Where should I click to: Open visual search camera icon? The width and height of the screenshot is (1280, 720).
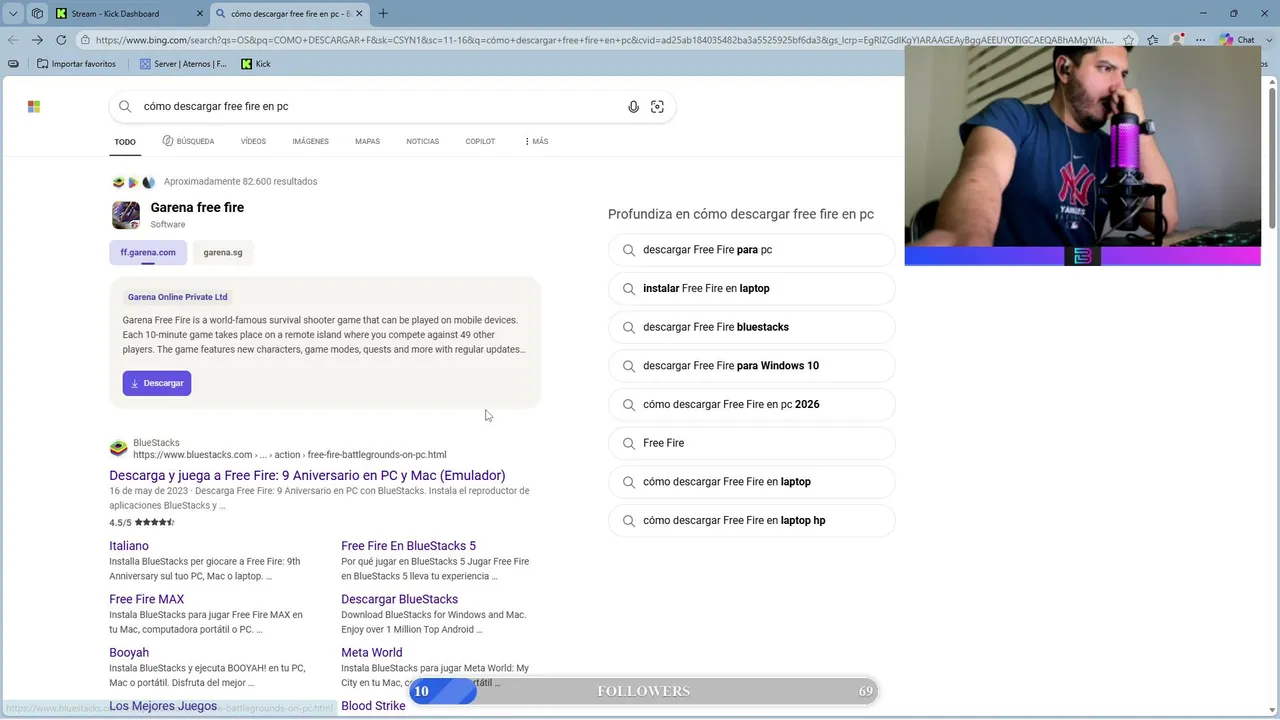pos(657,107)
